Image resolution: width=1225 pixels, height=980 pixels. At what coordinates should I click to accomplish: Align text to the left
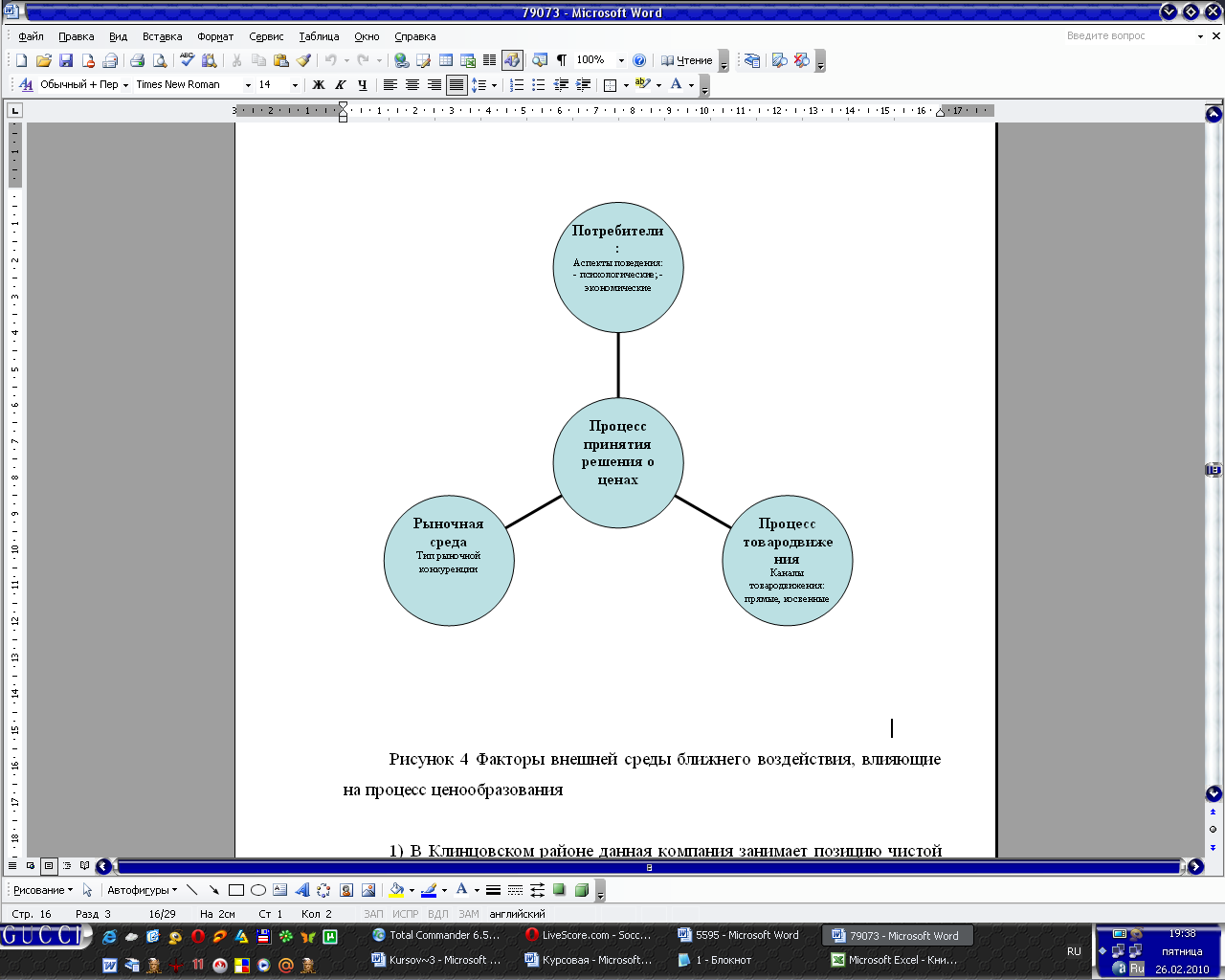click(390, 85)
